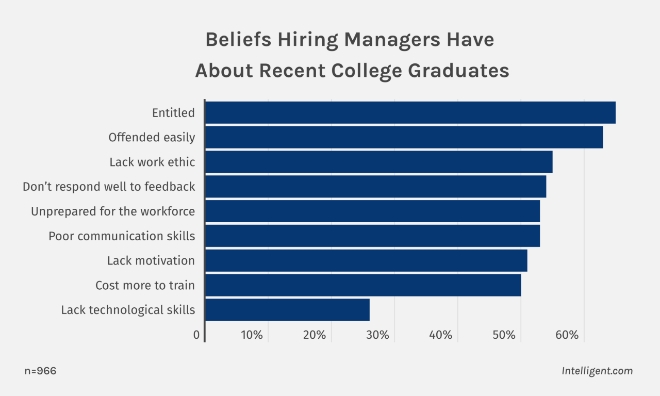Click the Lack technological skills bar
The height and width of the screenshot is (396, 660).
pyautogui.click(x=287, y=310)
